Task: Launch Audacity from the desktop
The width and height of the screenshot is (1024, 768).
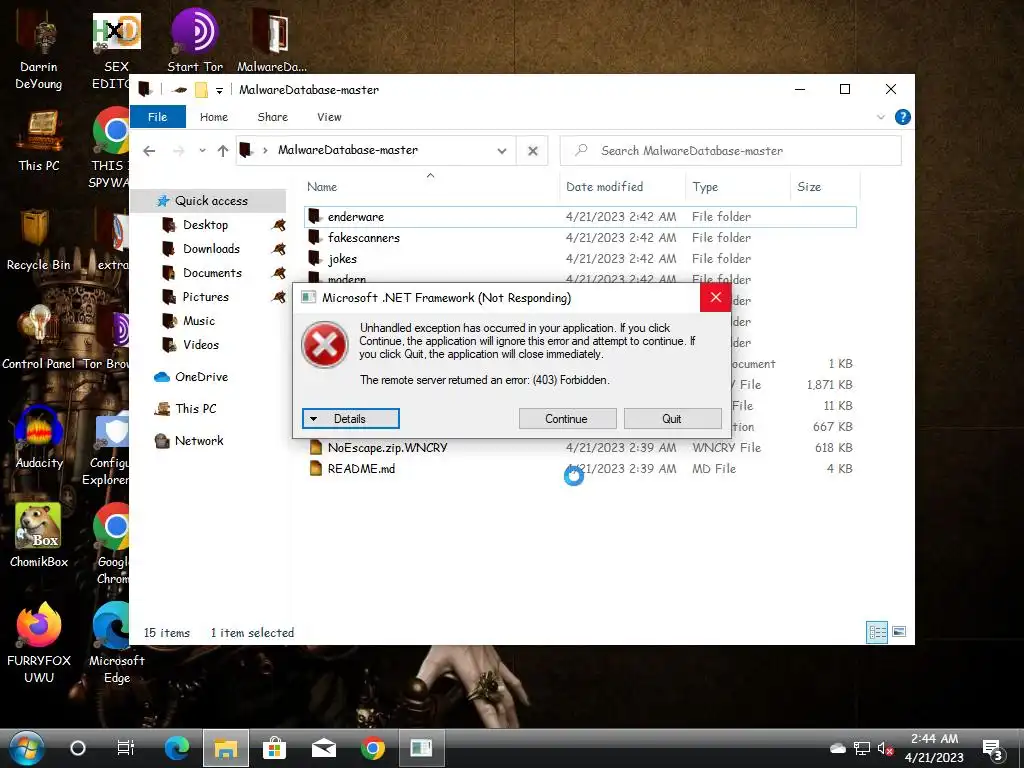Action: point(39,436)
